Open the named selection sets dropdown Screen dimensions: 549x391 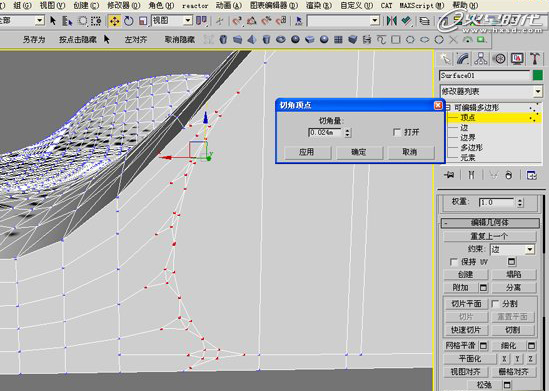[x=343, y=21]
